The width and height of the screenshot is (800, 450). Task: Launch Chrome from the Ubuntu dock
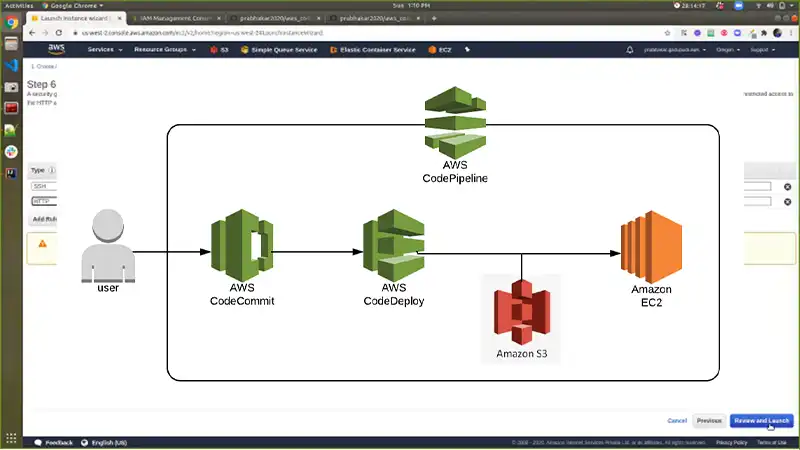(11, 23)
